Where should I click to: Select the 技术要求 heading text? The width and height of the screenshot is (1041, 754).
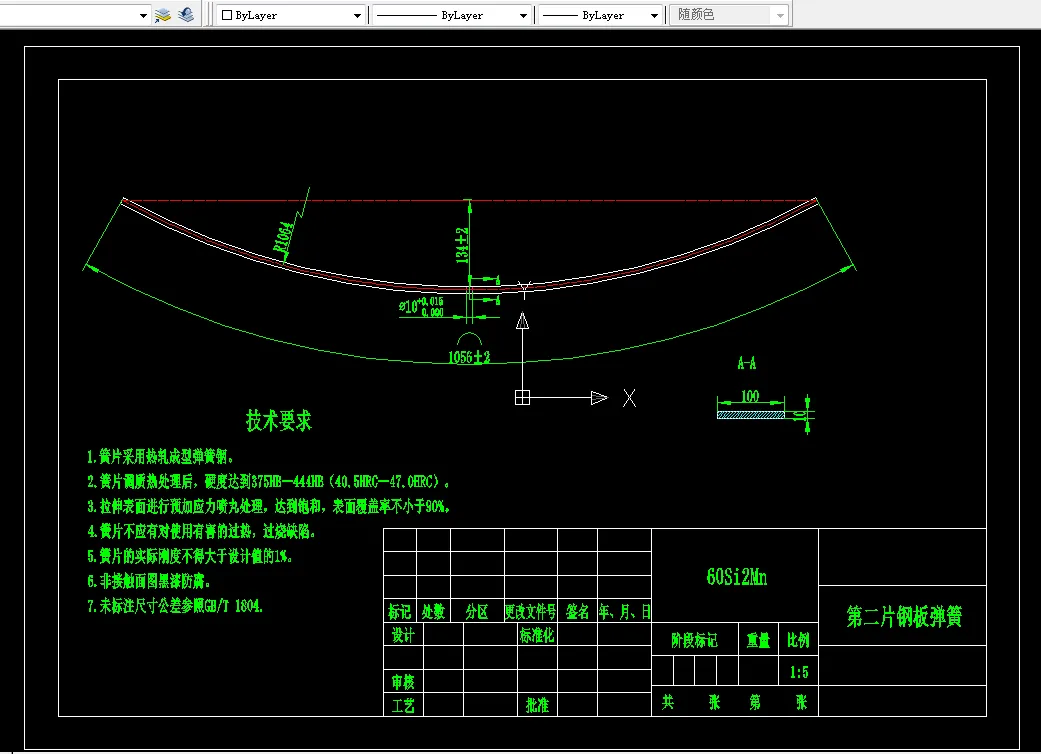click(279, 421)
